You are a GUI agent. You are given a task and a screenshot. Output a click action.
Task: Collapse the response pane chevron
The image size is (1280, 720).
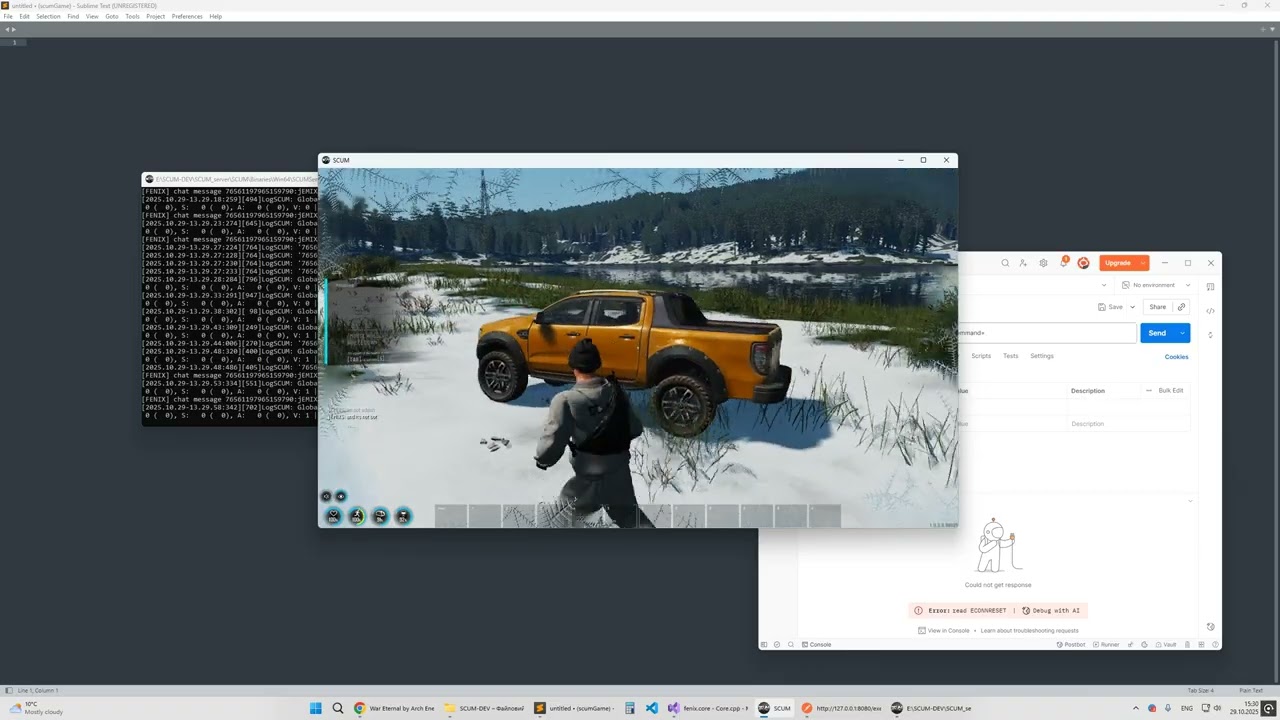click(x=1190, y=501)
